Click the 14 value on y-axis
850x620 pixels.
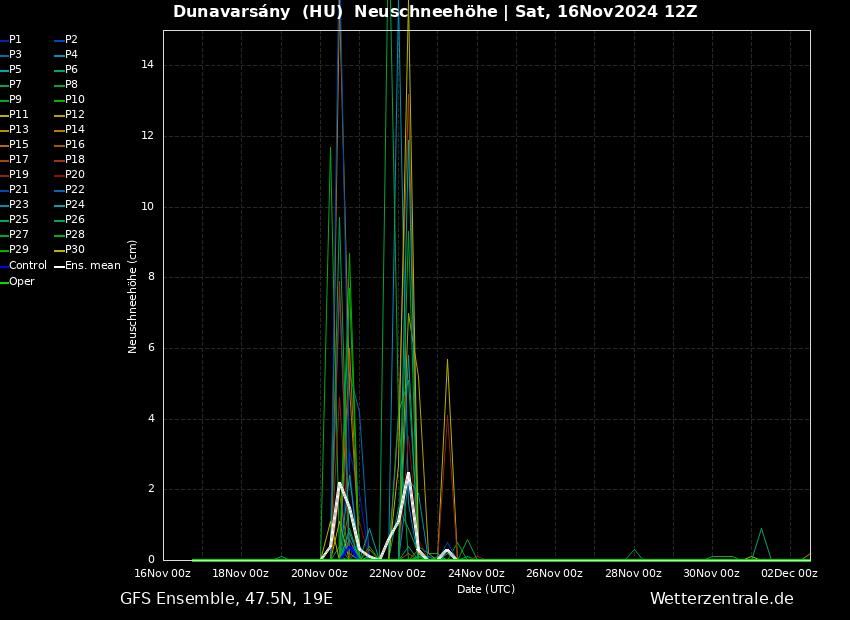click(147, 65)
